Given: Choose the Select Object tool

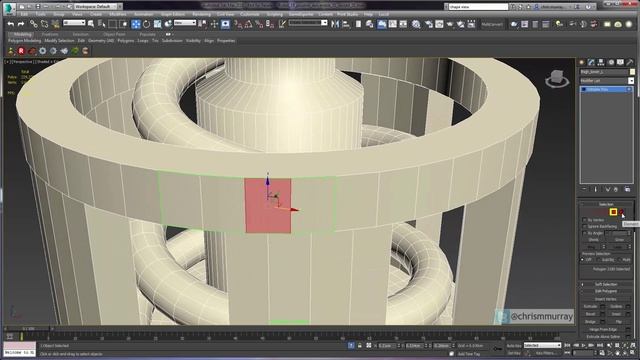Looking at the screenshot, I should [x=91, y=24].
